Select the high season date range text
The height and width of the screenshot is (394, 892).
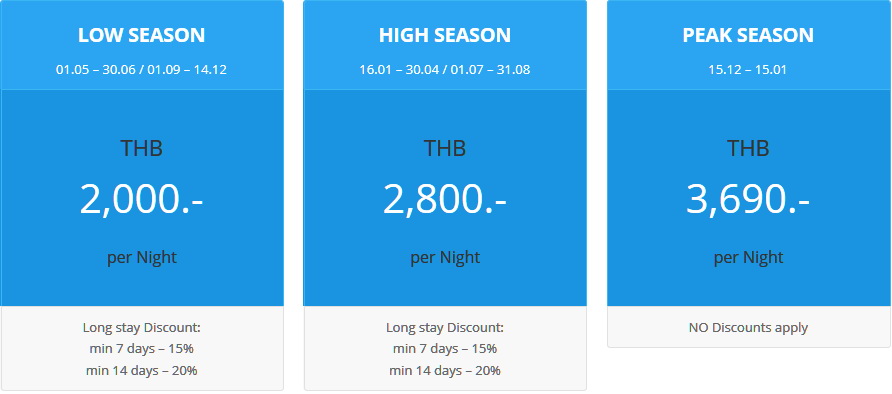[445, 70]
